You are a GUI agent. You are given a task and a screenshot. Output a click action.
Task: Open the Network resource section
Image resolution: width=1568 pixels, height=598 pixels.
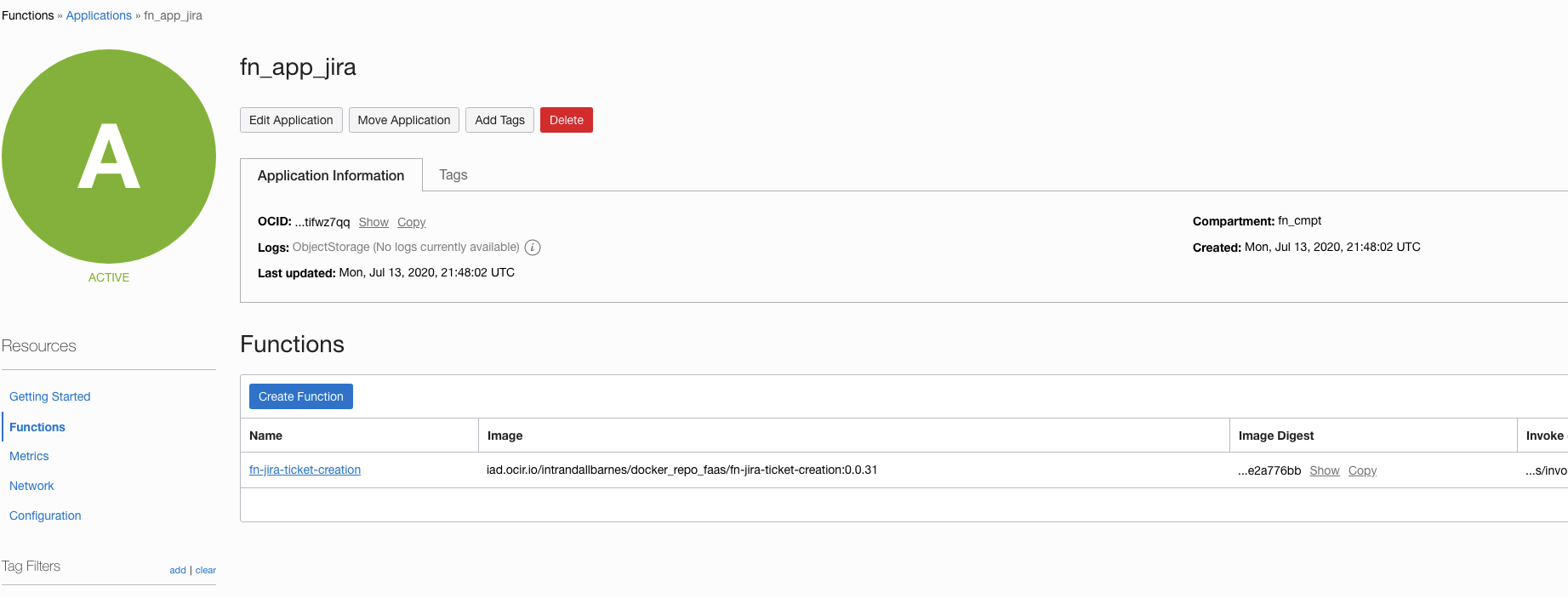click(x=31, y=486)
